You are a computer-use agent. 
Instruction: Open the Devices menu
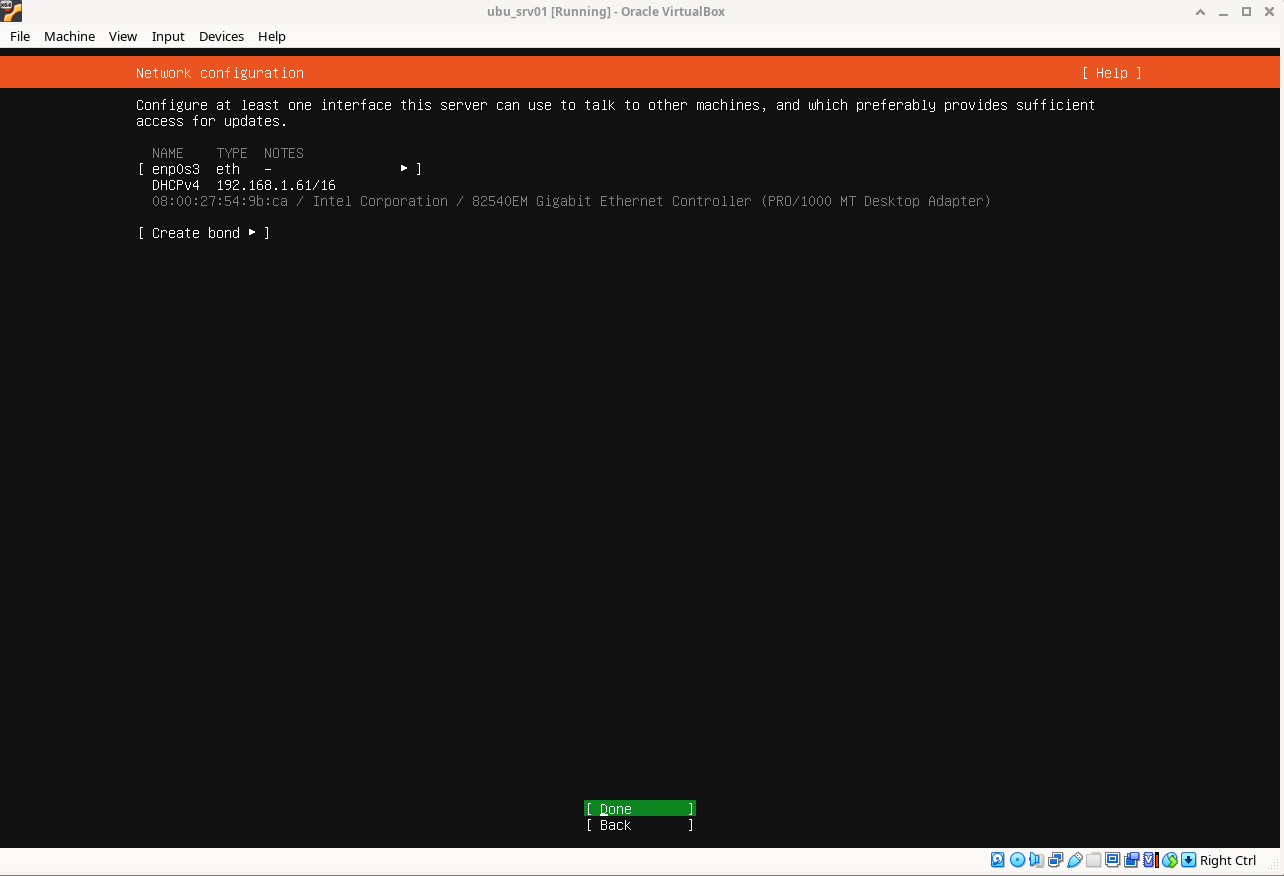pyautogui.click(x=221, y=36)
